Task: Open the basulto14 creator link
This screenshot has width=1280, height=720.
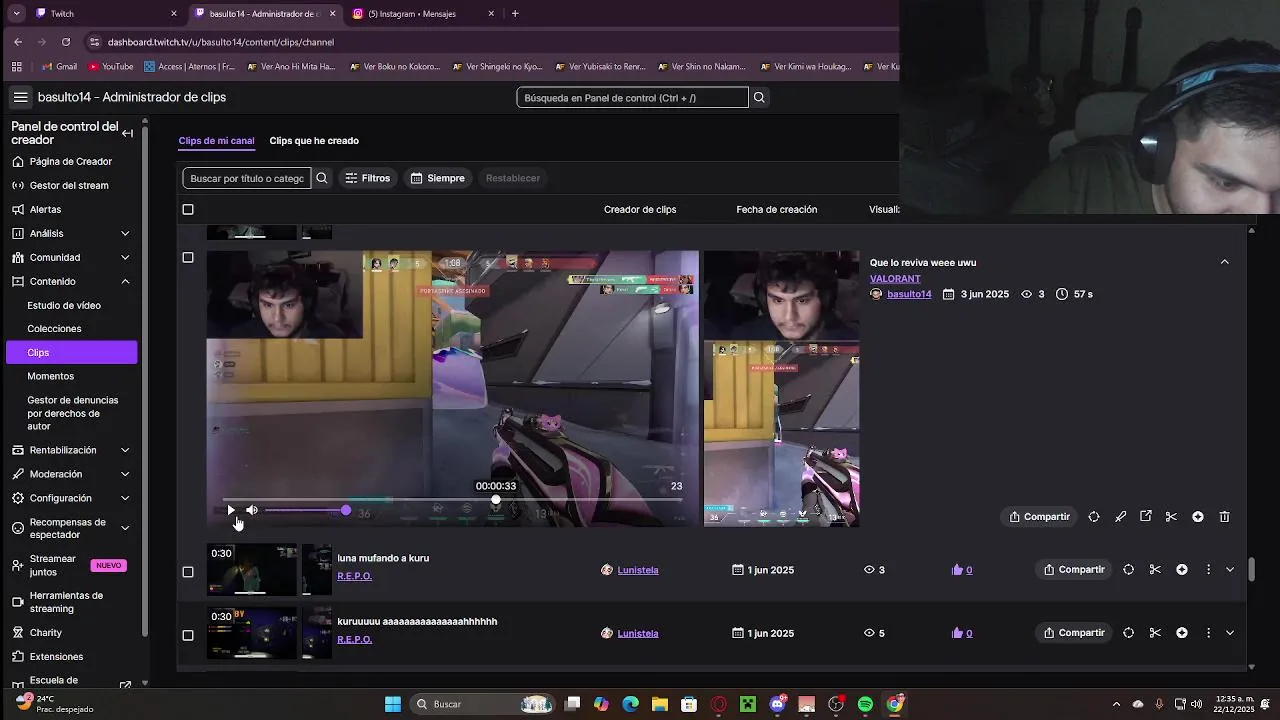Action: pyautogui.click(x=909, y=294)
